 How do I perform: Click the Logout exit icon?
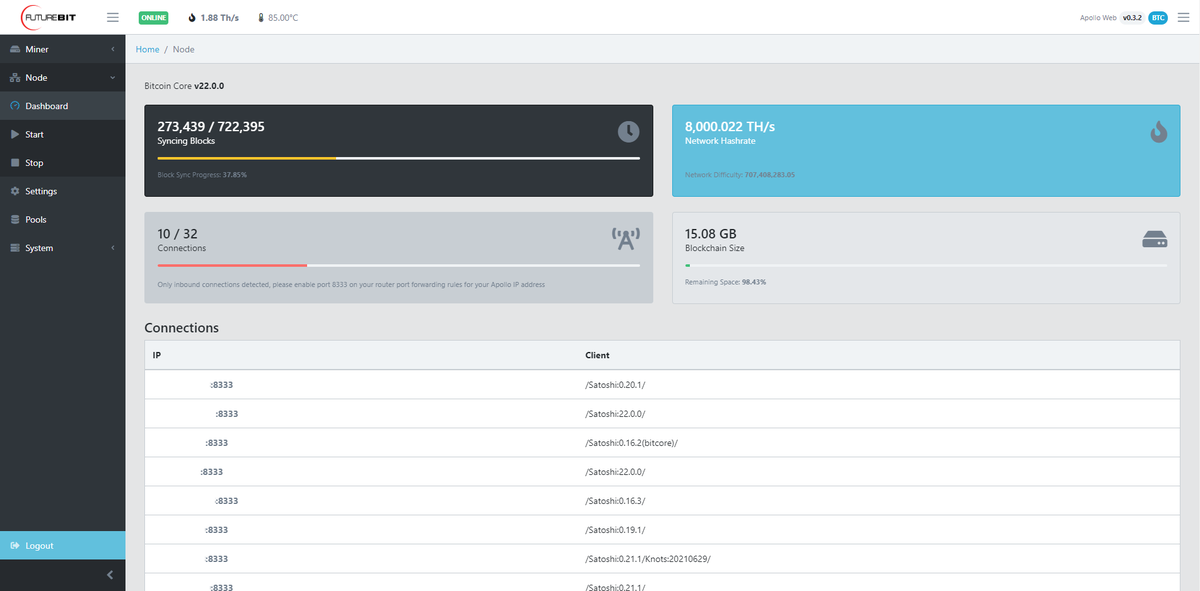[15, 545]
